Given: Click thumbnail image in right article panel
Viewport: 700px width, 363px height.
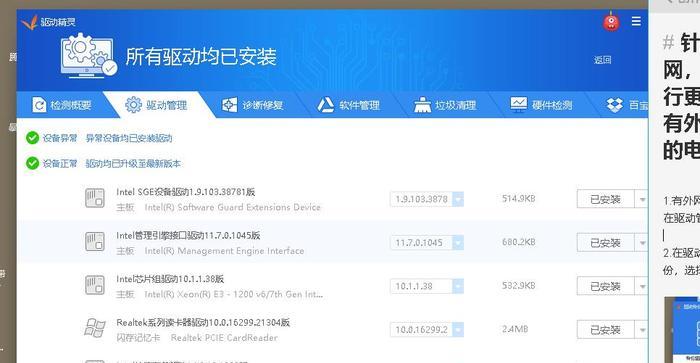Looking at the screenshot, I should (682, 330).
